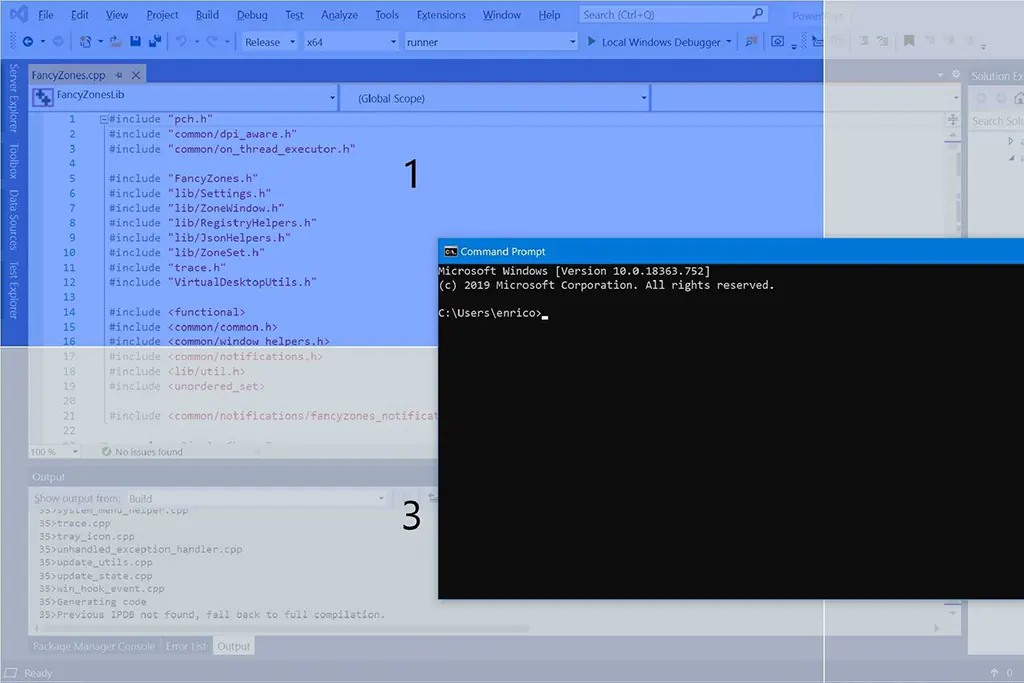
Task: Click the New Project toolbar icon
Action: (x=84, y=41)
